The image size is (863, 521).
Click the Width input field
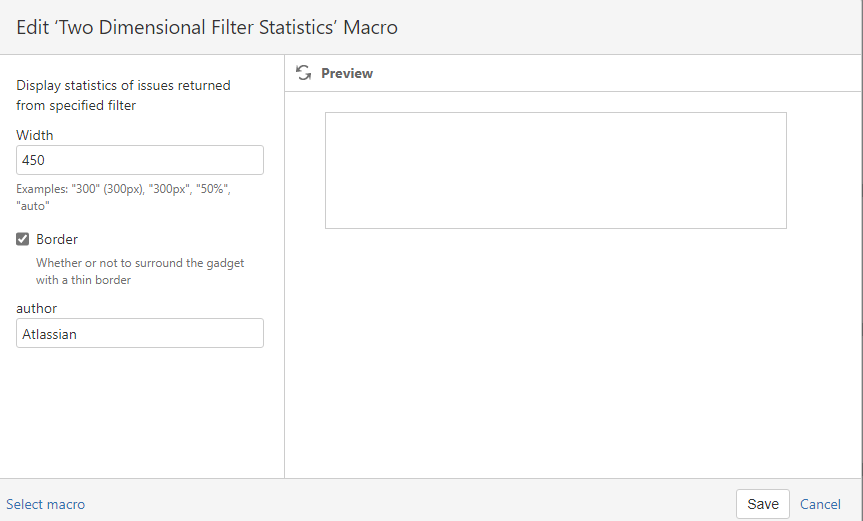[140, 160]
